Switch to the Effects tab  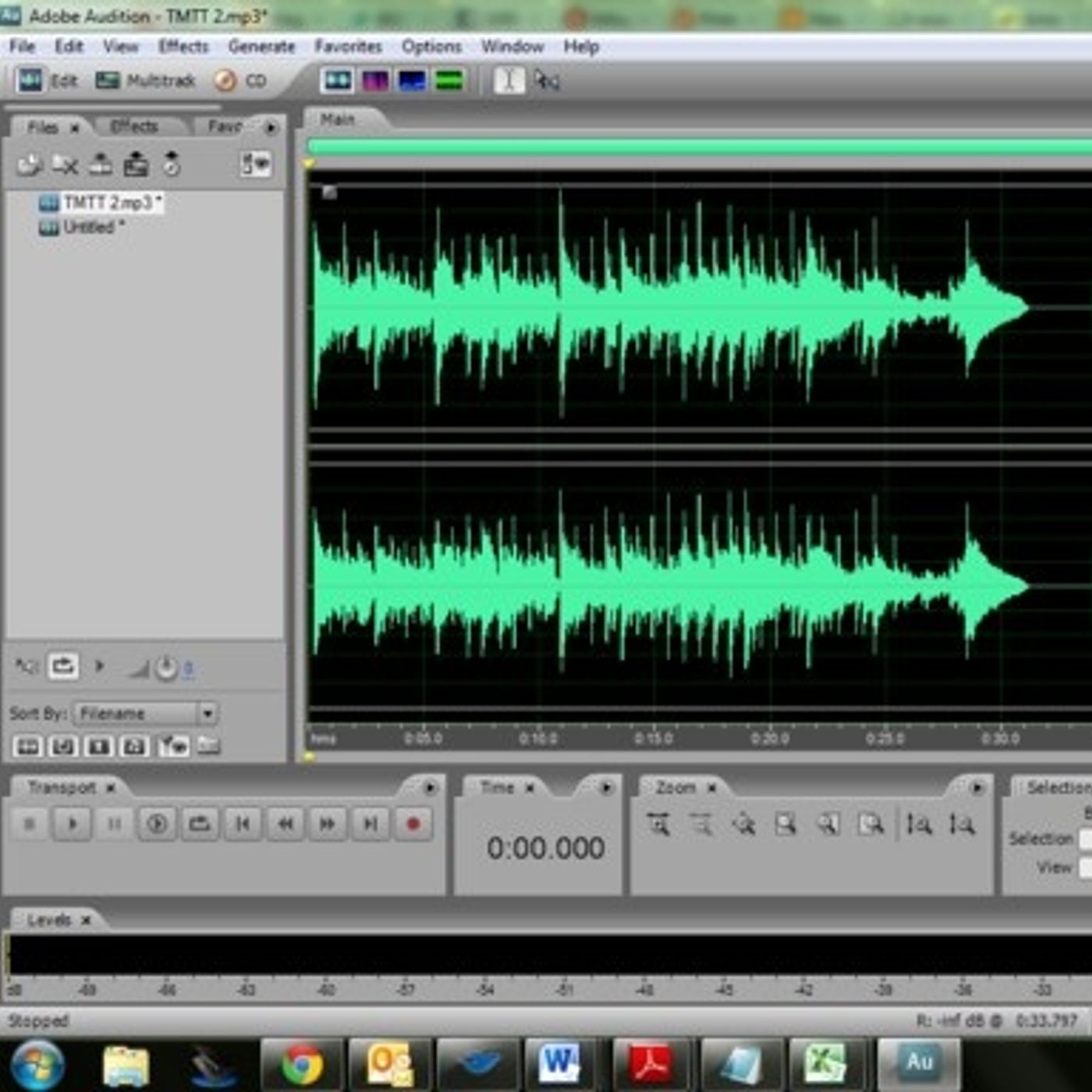click(134, 126)
